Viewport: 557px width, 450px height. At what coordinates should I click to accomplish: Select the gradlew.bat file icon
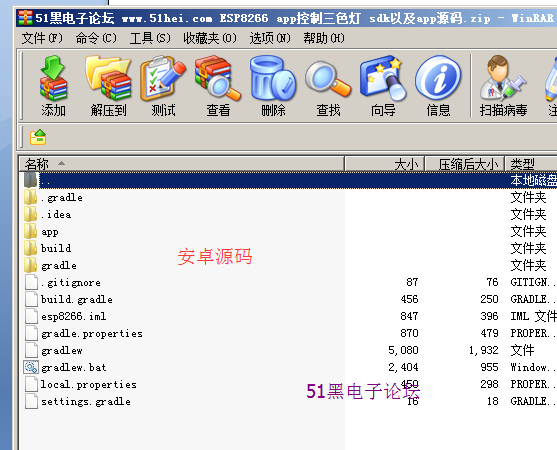[31, 367]
